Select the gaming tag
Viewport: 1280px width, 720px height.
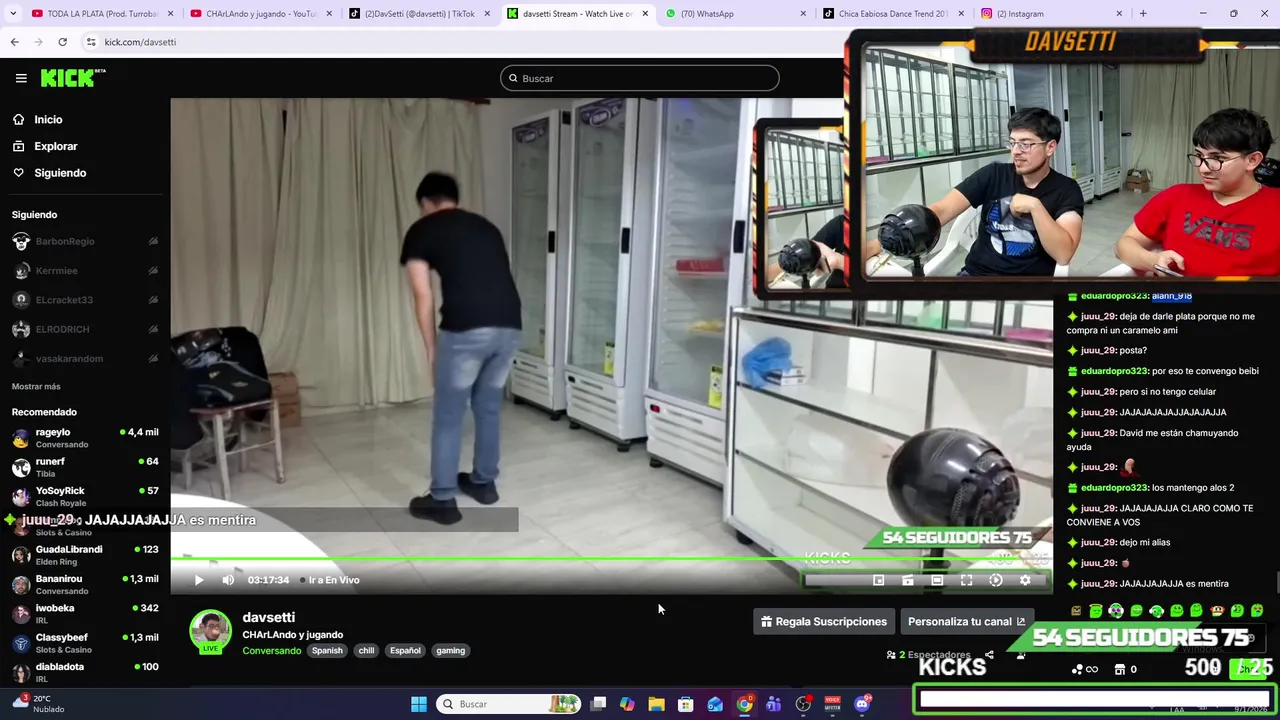[450, 651]
